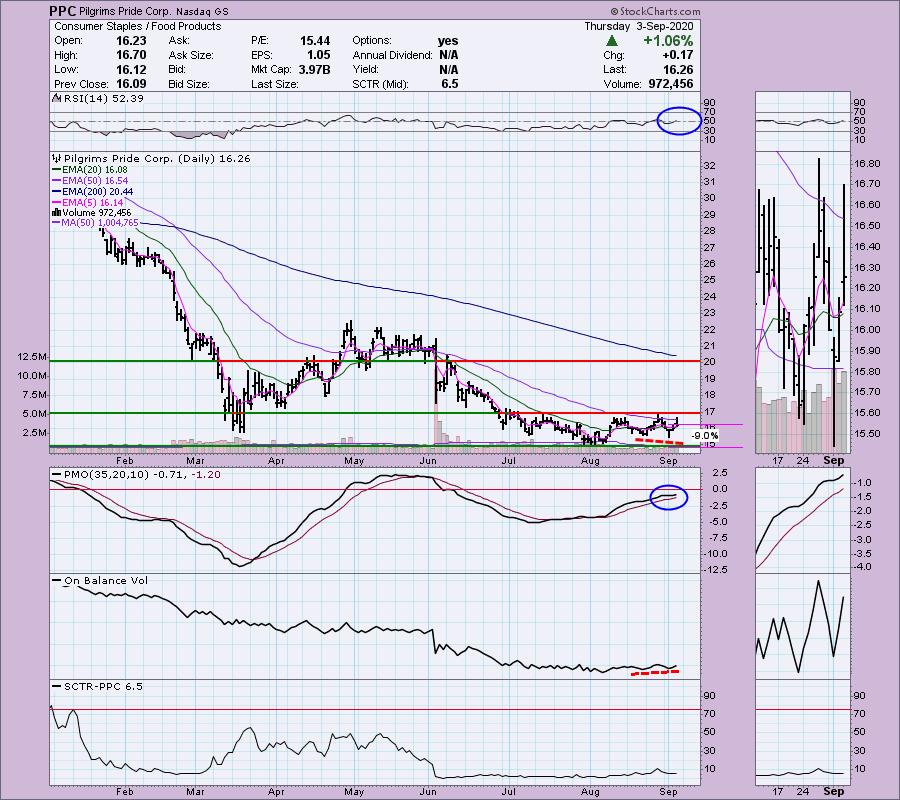Click the Annual Dividend label
Screen dimensions: 900x800
[393, 55]
